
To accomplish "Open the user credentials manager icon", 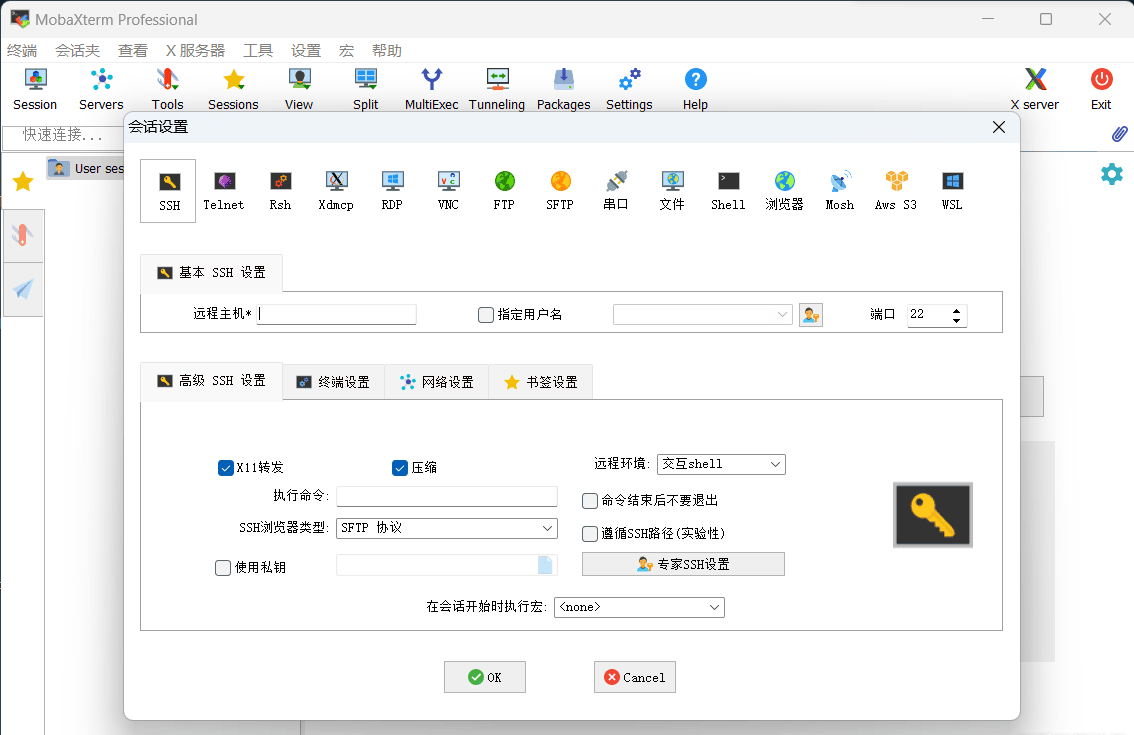I will 811,315.
